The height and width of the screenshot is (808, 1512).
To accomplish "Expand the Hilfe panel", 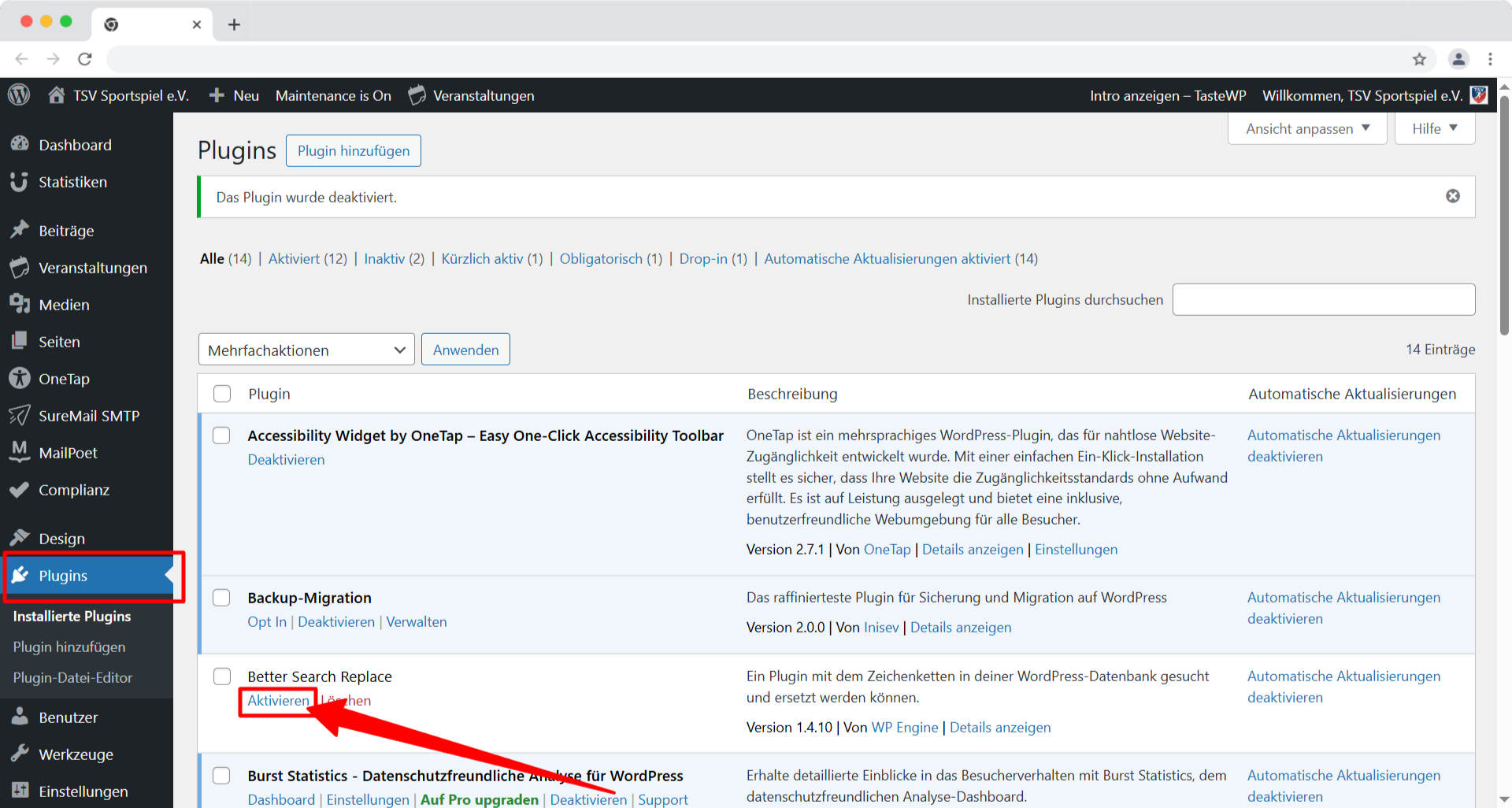I will point(1435,128).
